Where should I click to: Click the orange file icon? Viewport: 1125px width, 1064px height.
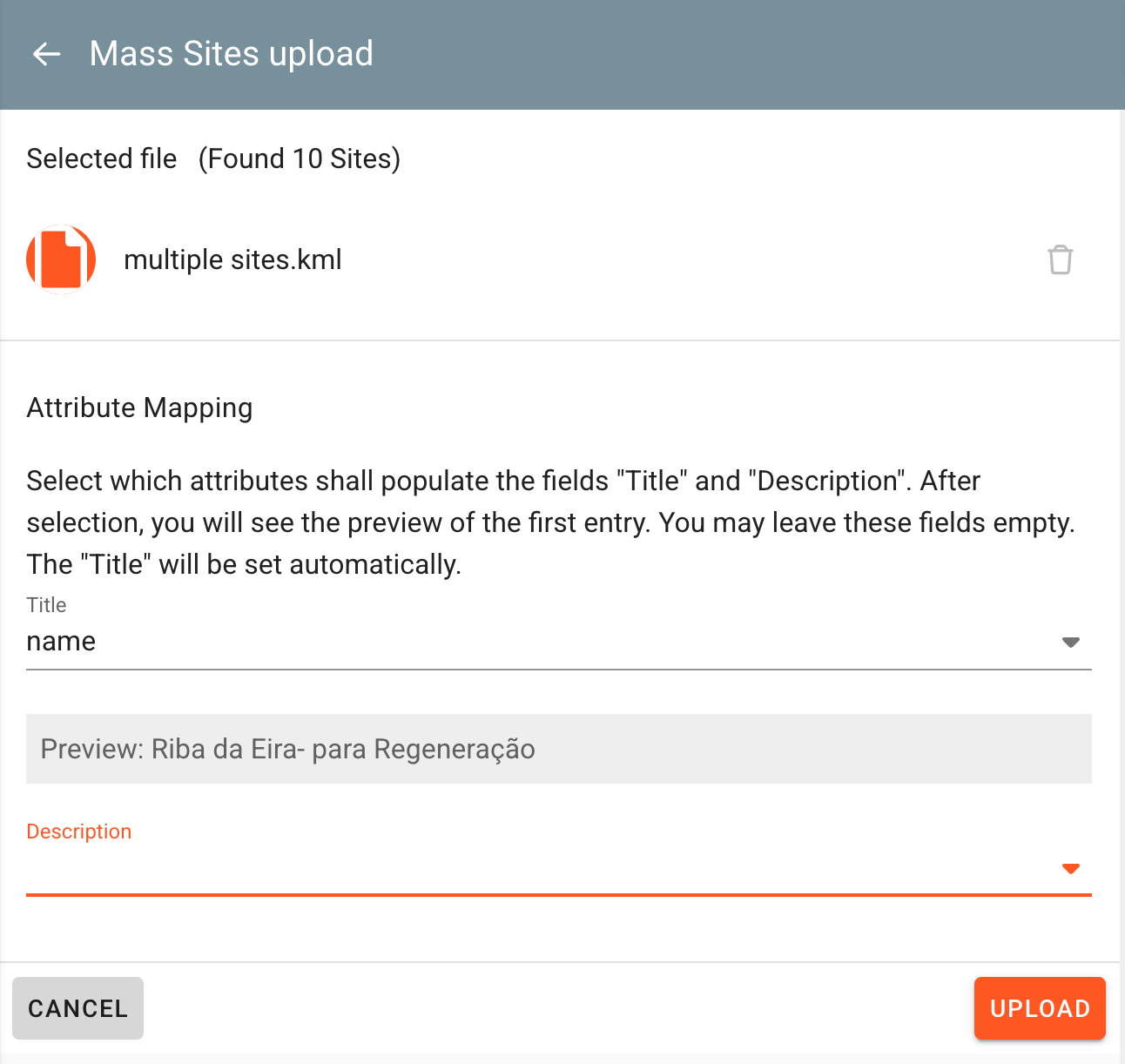tap(61, 259)
